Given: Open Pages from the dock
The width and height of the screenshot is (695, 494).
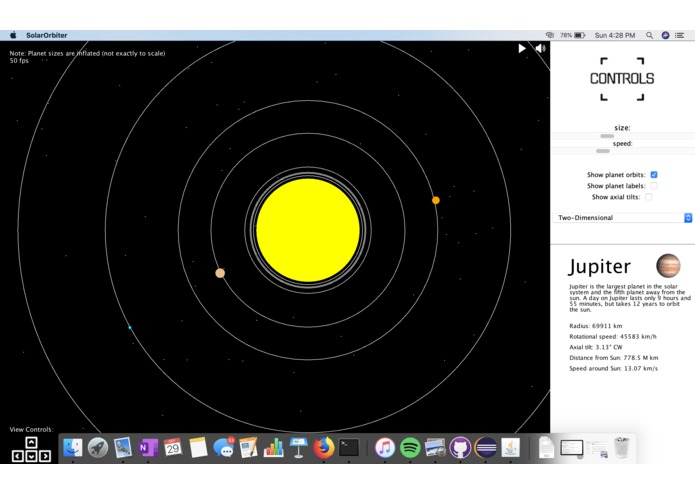Looking at the screenshot, I should [x=248, y=447].
